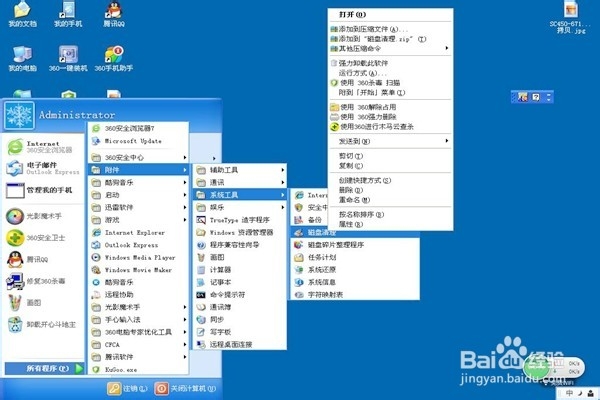Launch Windows Movie Maker

tap(139, 270)
